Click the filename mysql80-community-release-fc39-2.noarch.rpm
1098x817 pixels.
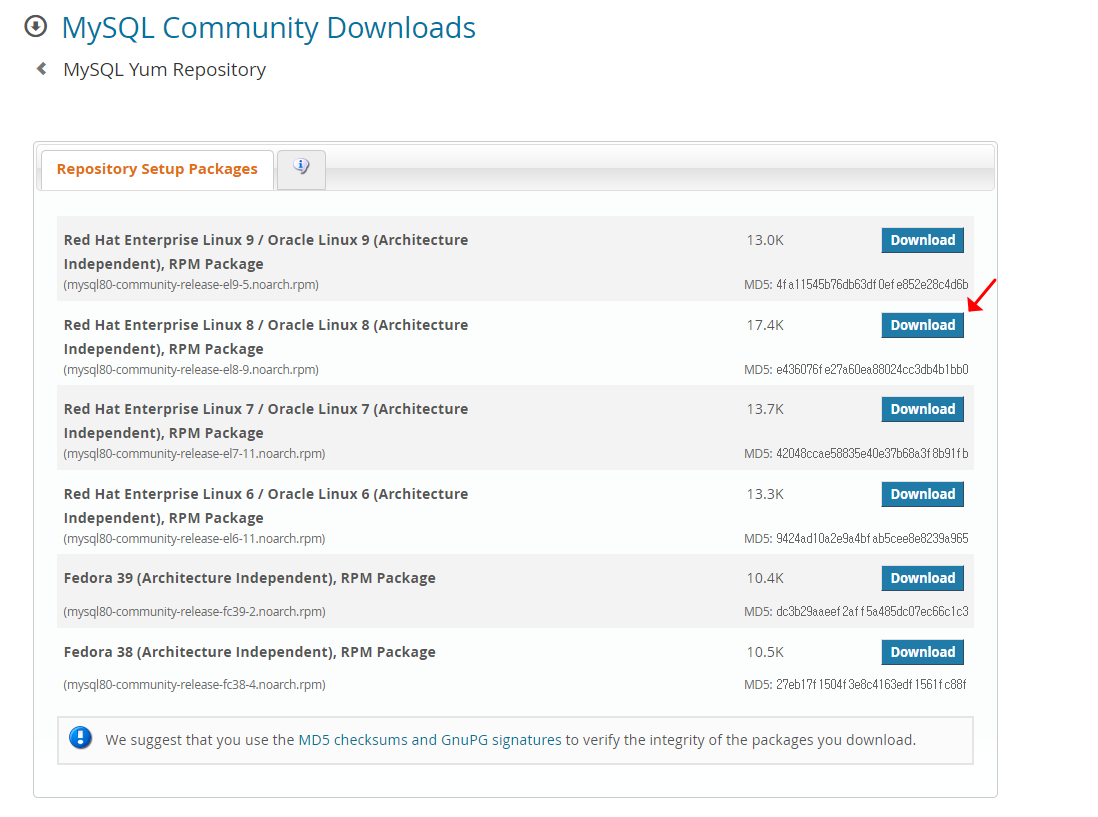(x=194, y=612)
